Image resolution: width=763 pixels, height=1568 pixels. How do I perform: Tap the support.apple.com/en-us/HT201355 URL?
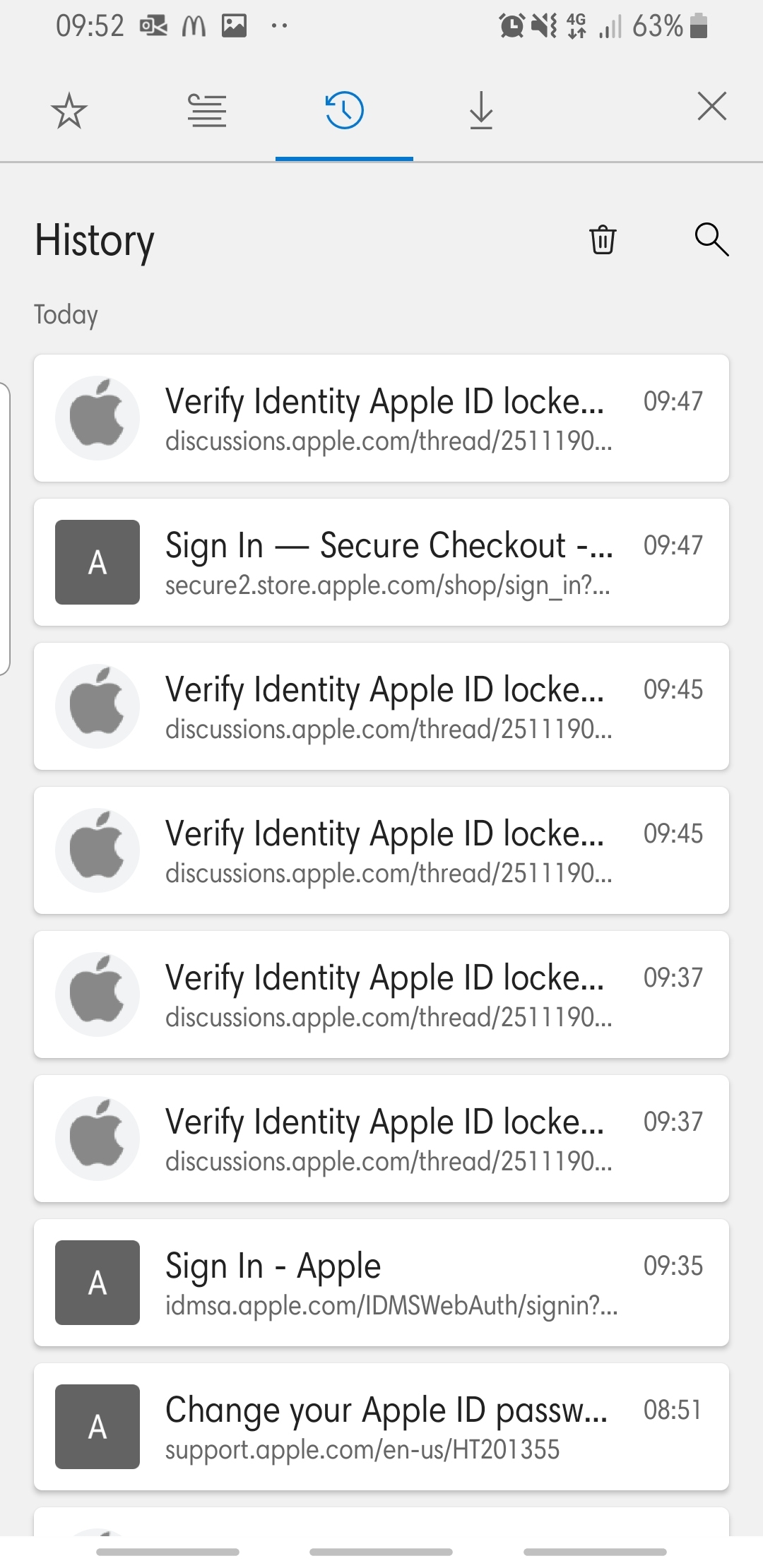pos(362,1450)
